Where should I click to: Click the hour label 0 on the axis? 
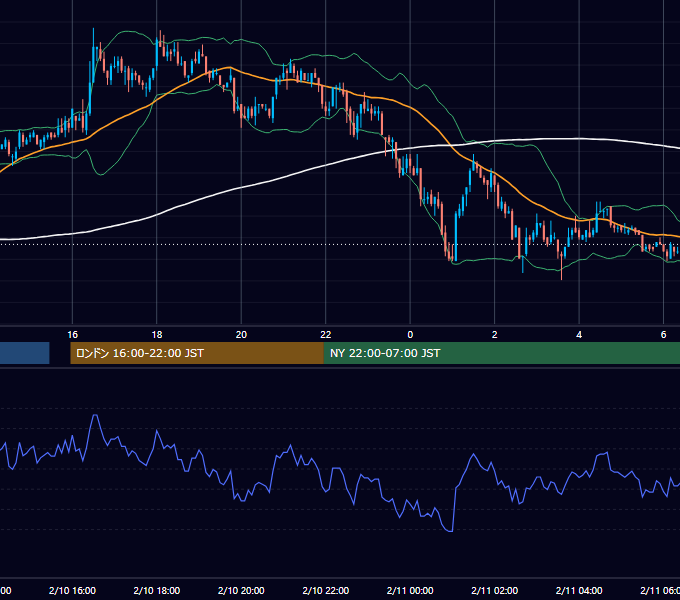point(410,335)
